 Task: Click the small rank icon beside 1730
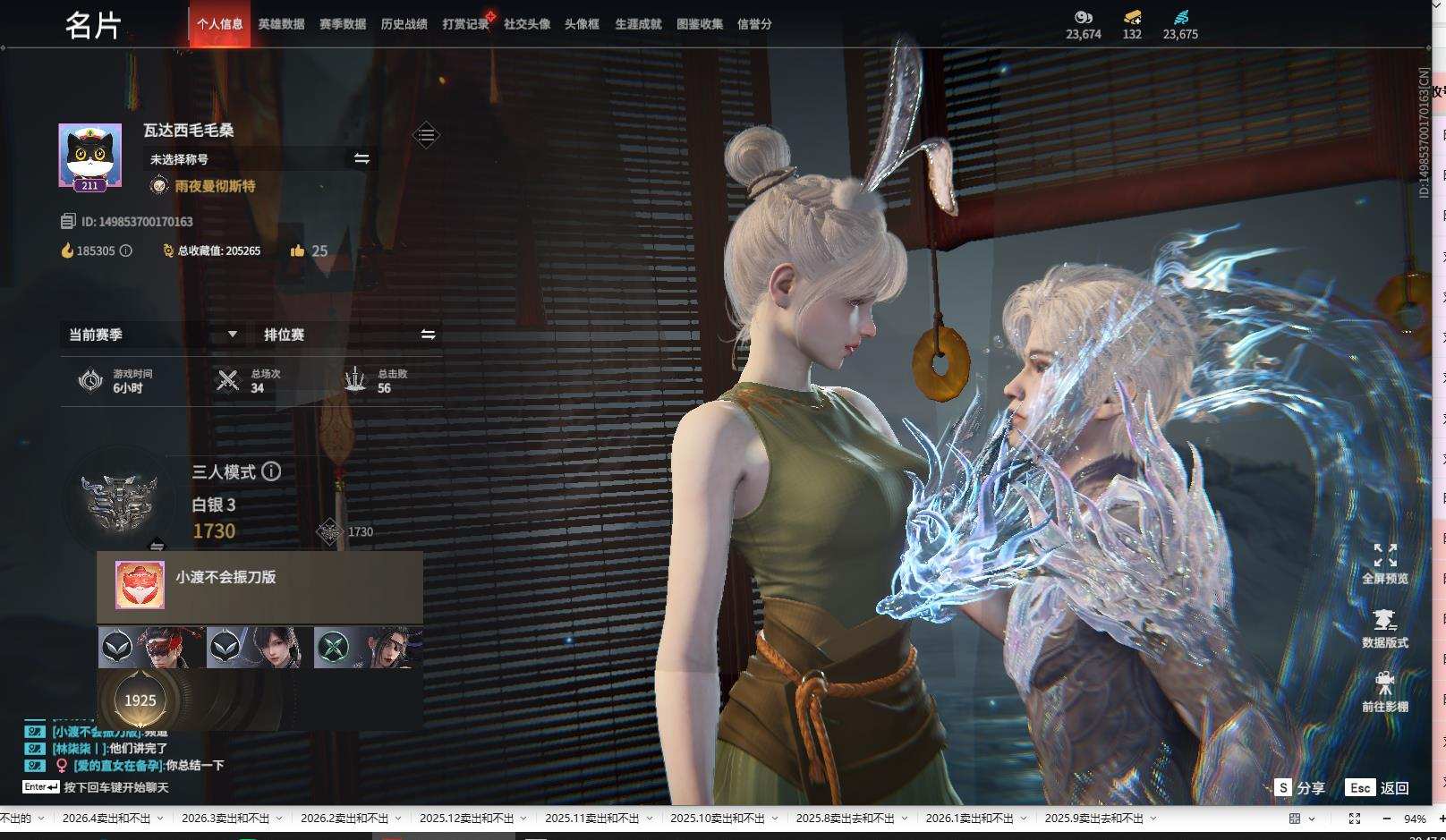point(329,531)
